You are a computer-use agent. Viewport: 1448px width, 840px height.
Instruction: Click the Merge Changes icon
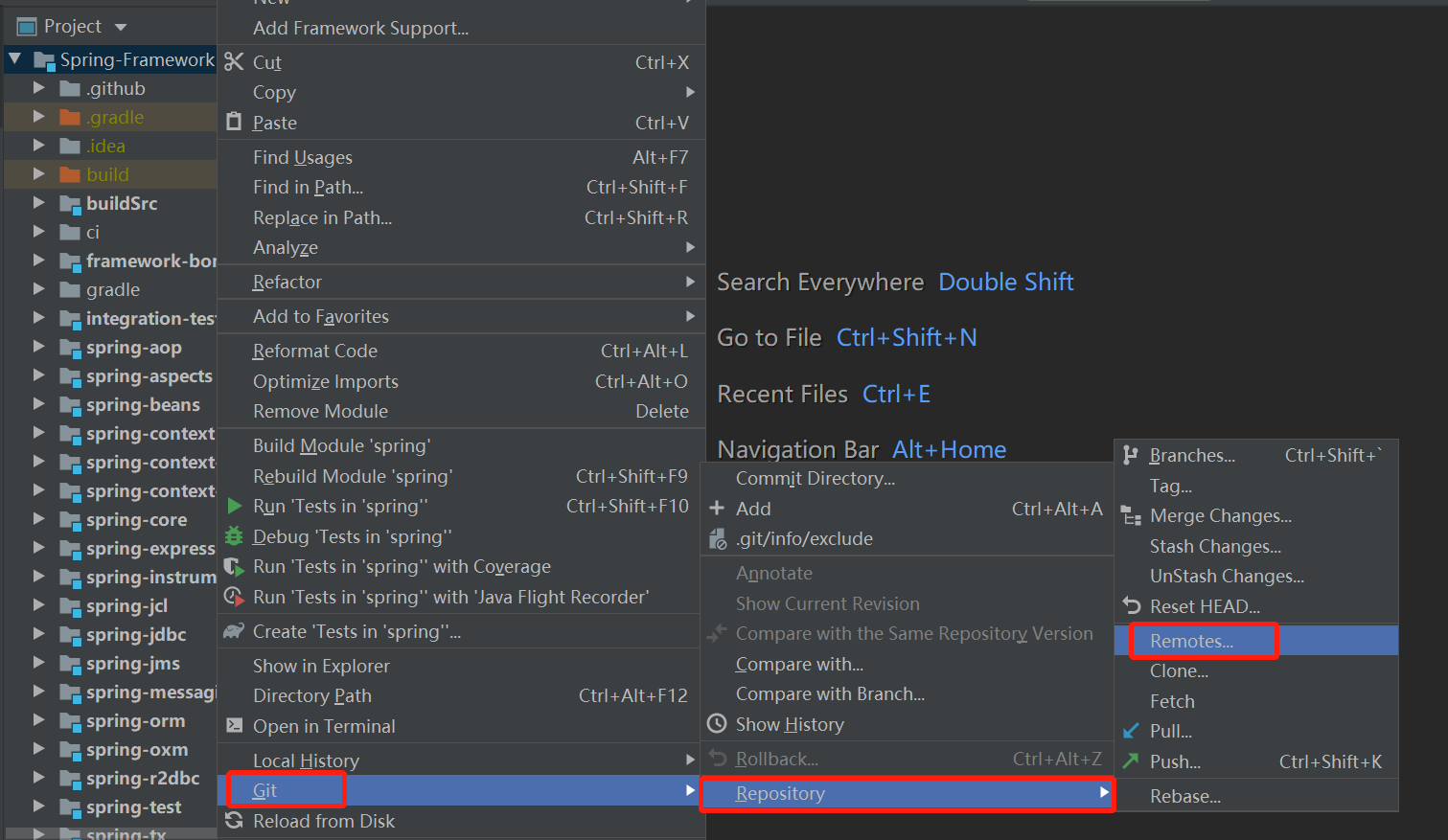1131,516
